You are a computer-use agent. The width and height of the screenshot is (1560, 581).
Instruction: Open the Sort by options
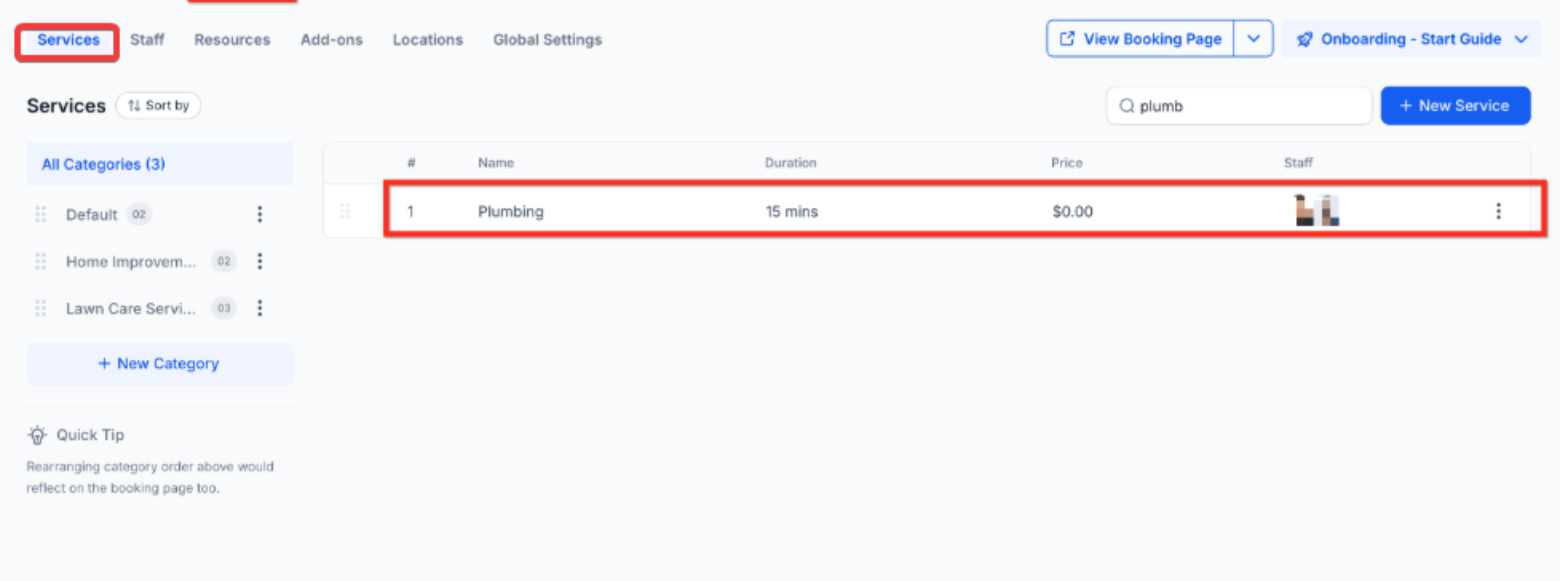(158, 105)
